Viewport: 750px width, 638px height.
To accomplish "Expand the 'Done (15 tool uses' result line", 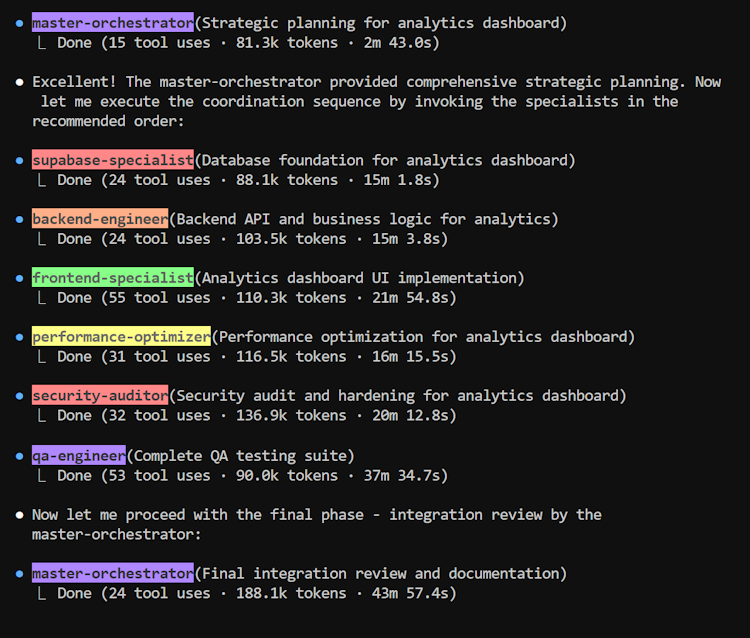I will (x=238, y=43).
